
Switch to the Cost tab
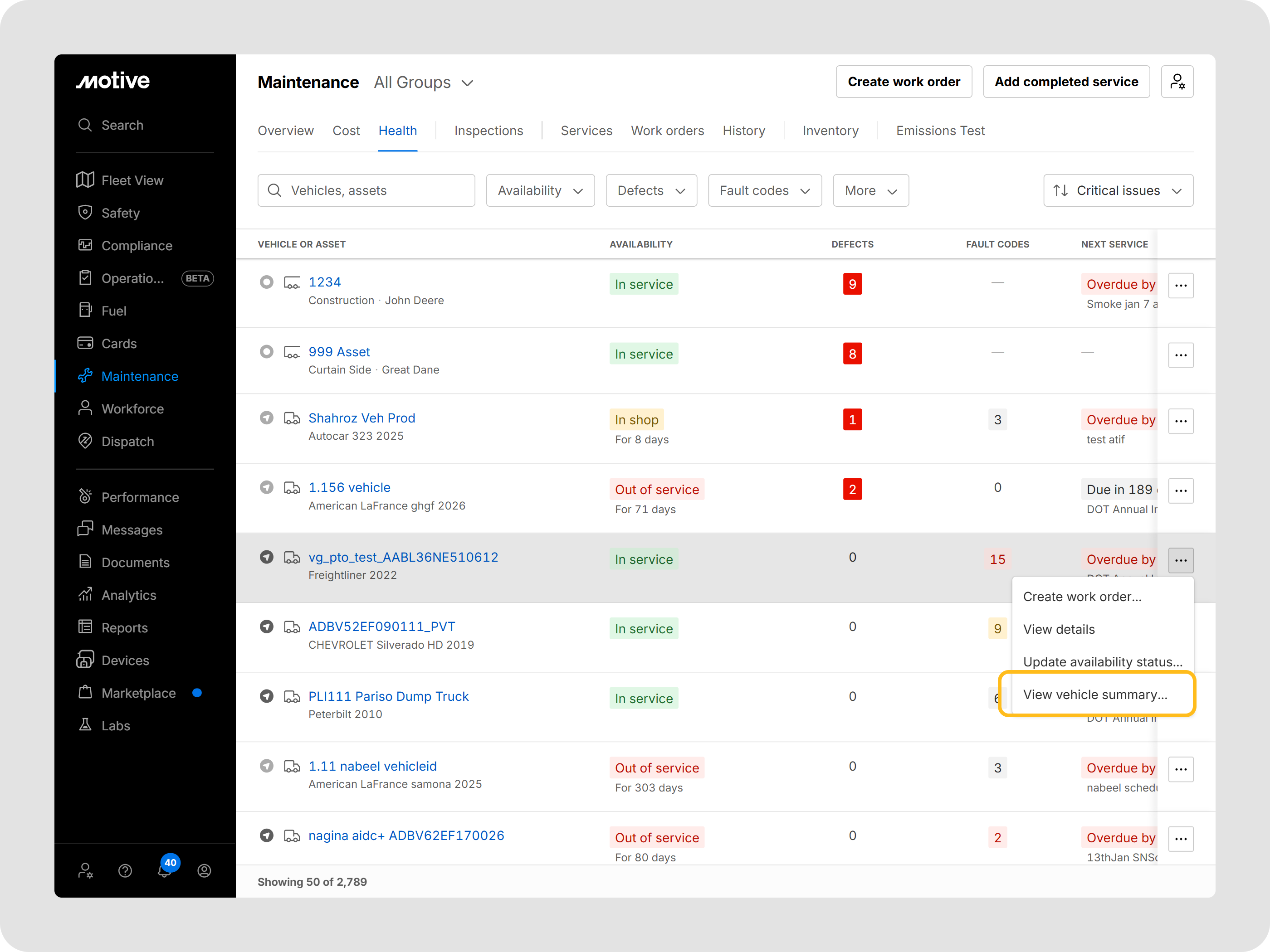(x=346, y=131)
